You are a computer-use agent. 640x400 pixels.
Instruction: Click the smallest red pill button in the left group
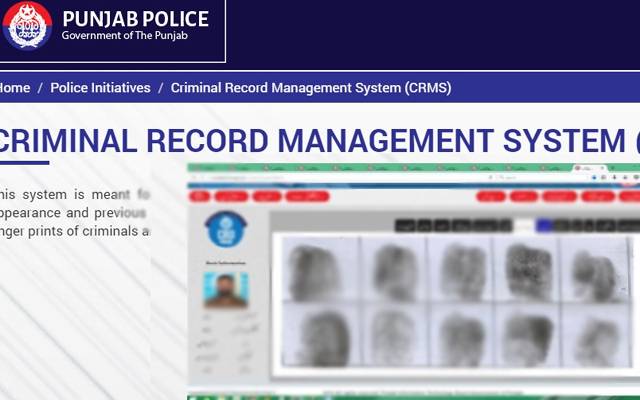[x=199, y=197]
